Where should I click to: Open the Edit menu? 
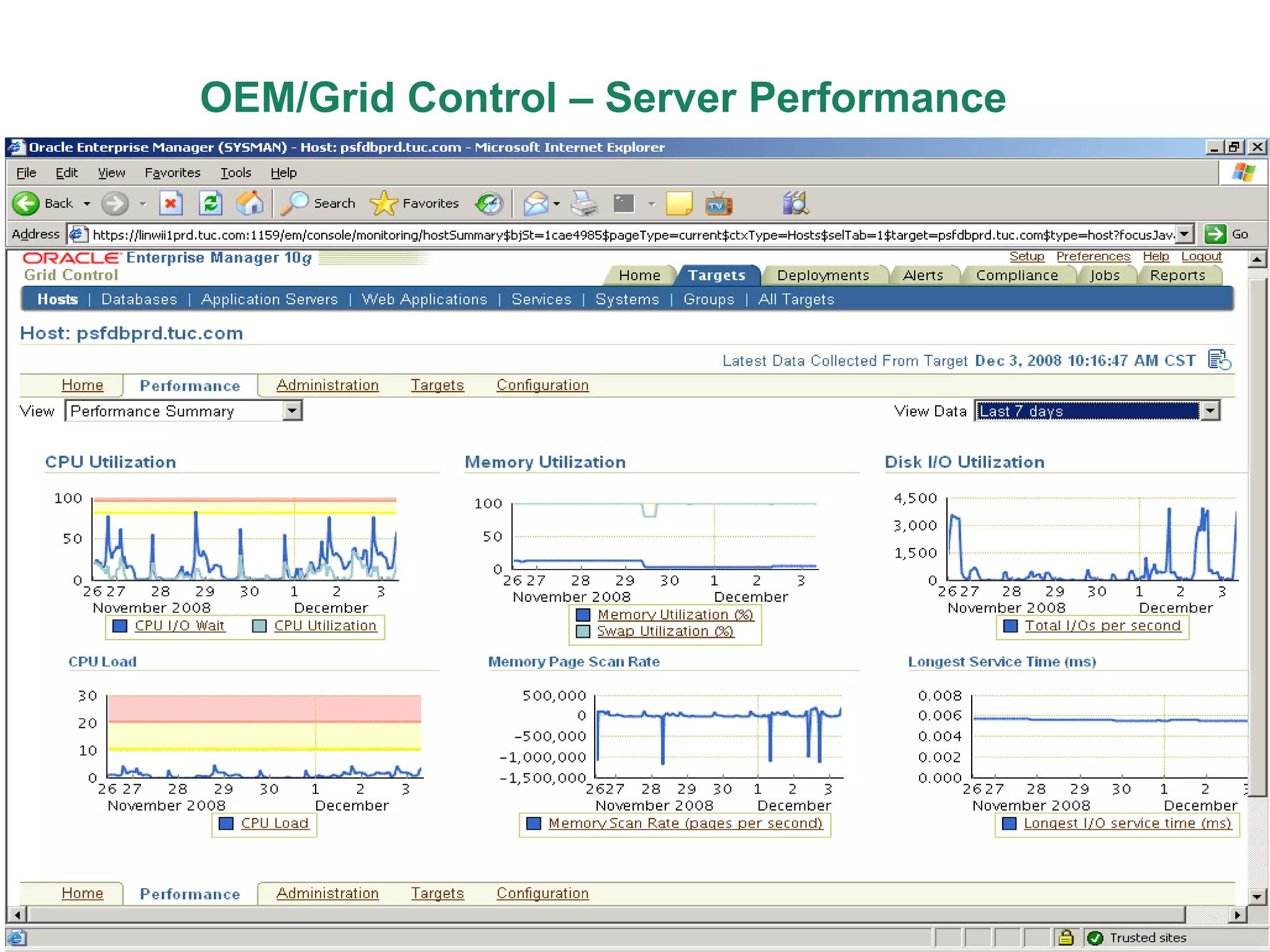(x=66, y=173)
